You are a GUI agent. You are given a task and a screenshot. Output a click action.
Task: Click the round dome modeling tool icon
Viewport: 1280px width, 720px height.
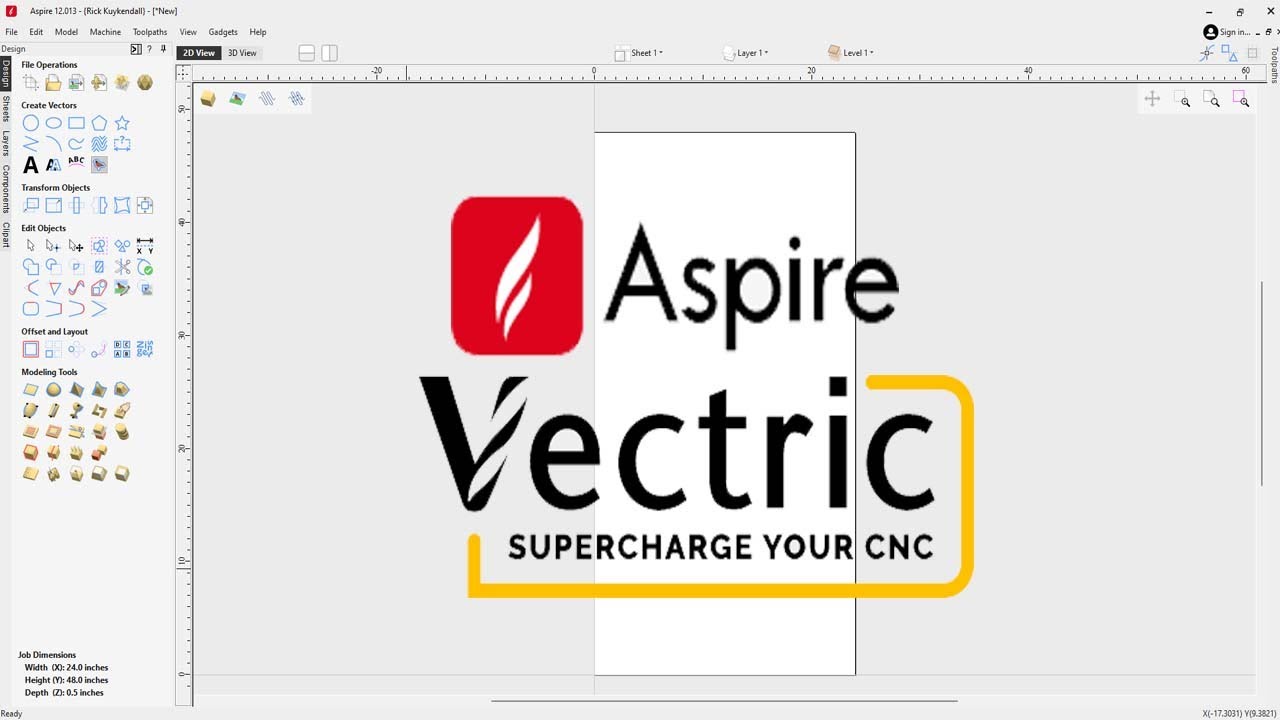[x=54, y=390]
